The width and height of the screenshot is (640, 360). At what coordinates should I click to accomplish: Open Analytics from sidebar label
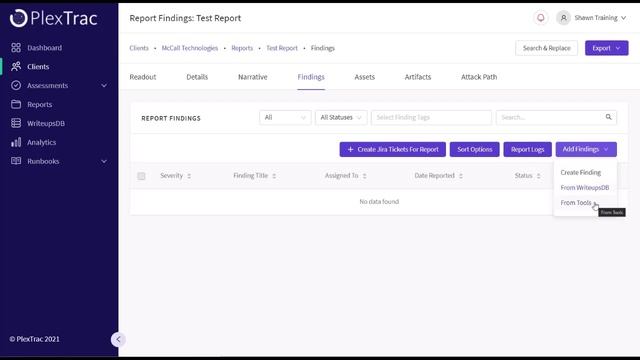point(42,142)
